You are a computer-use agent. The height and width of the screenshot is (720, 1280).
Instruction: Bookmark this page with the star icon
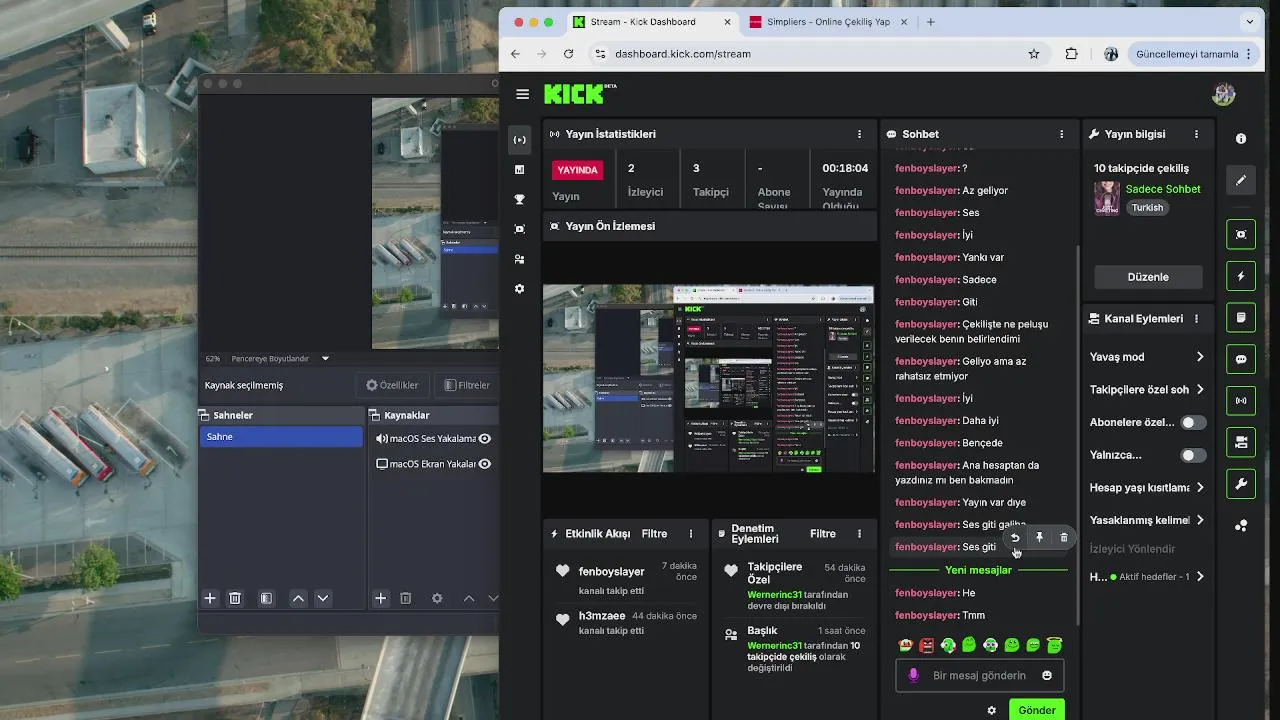1034,54
